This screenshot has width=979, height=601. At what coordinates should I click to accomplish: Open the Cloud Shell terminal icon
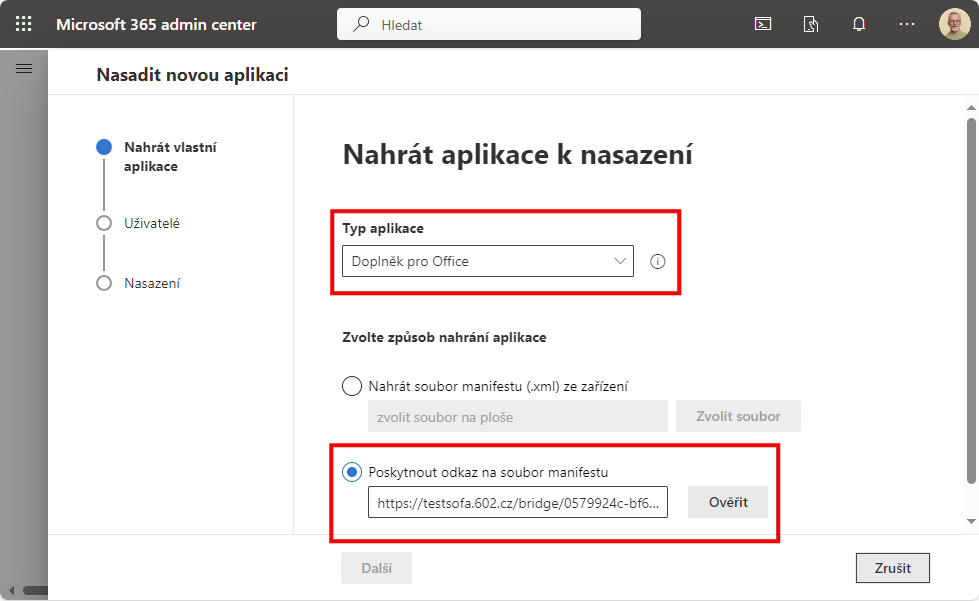click(x=763, y=24)
